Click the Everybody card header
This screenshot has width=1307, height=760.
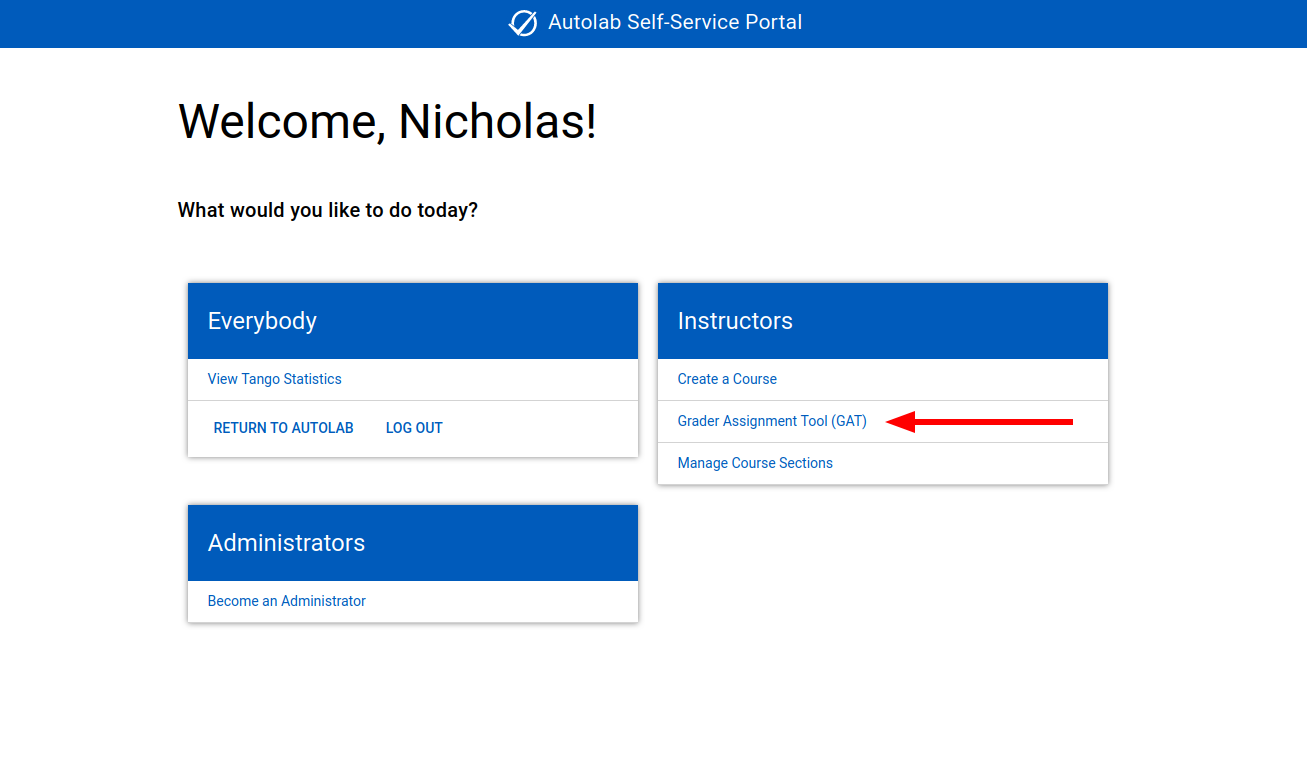click(x=413, y=321)
